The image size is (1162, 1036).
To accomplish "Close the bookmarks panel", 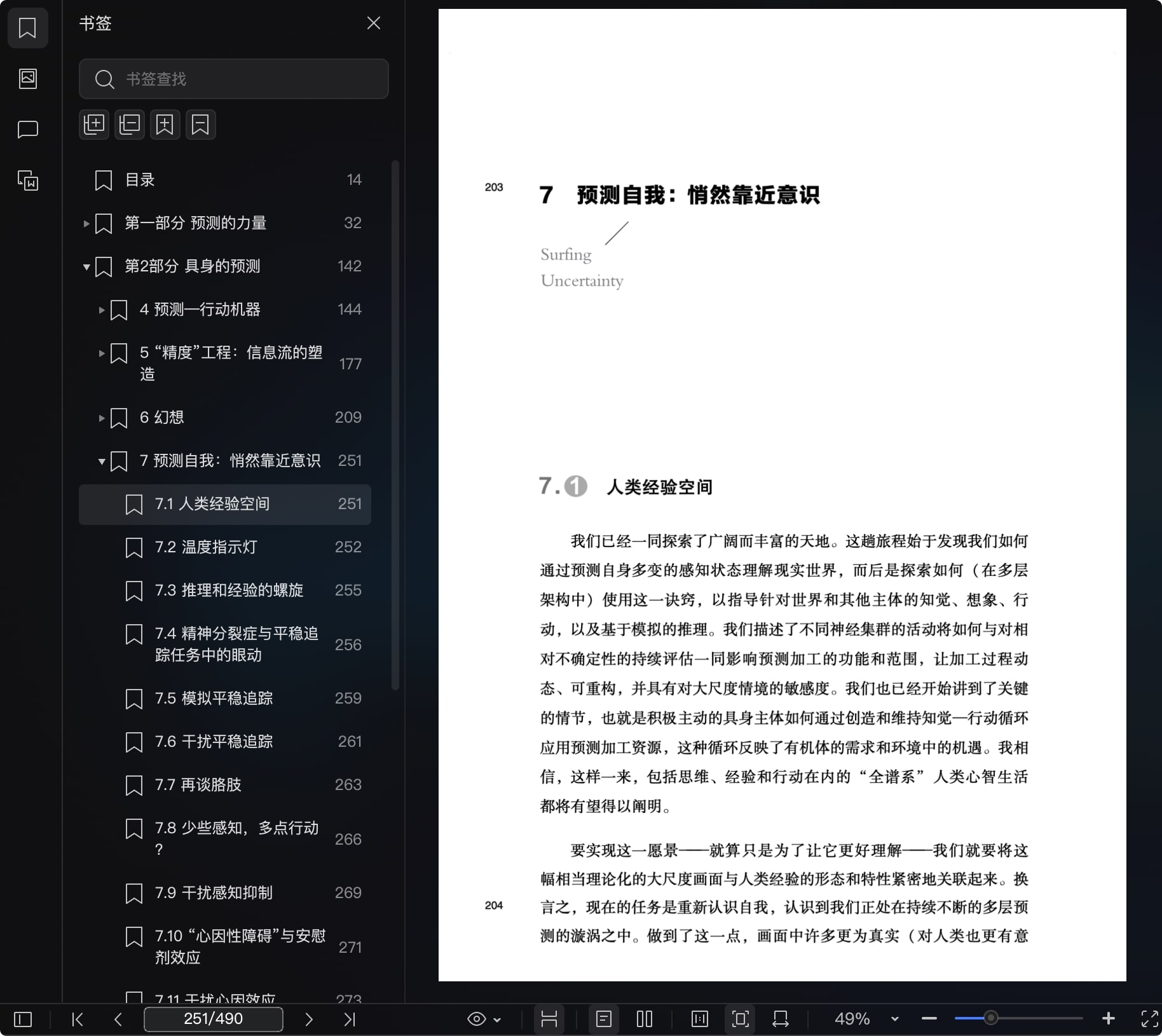I will 374,24.
